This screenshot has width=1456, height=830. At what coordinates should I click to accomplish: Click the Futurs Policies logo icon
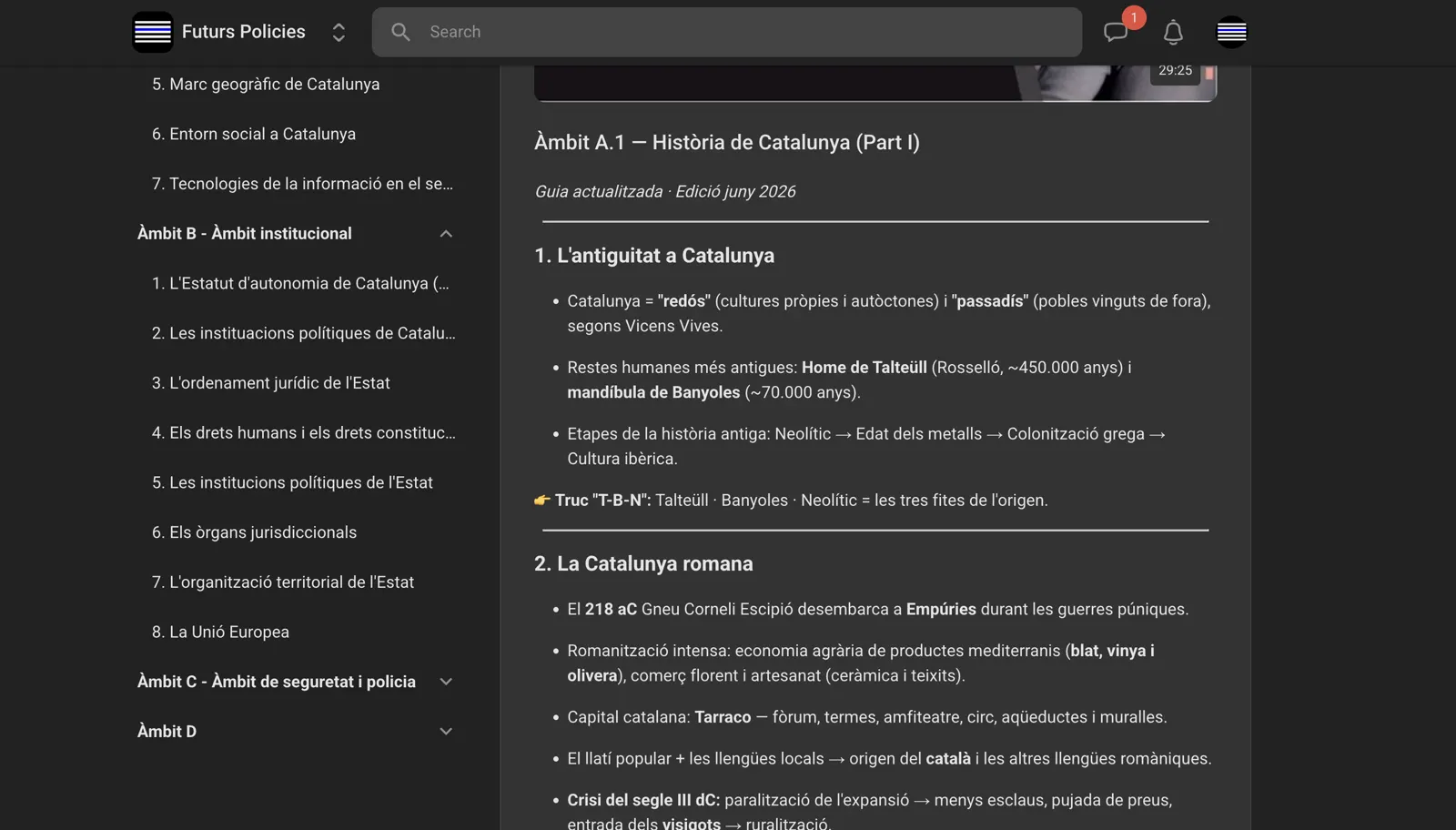(x=152, y=32)
